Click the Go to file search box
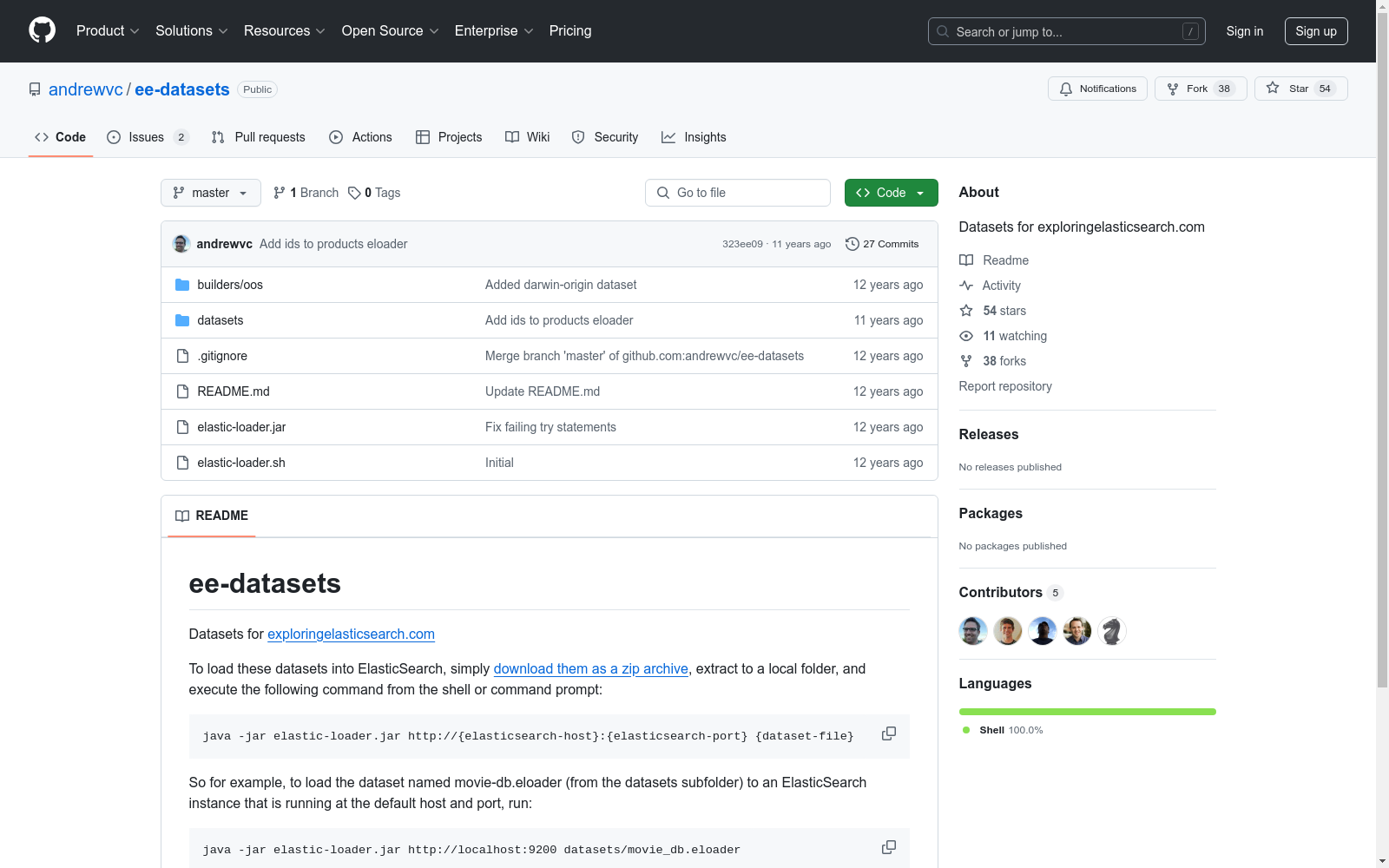 tap(738, 193)
